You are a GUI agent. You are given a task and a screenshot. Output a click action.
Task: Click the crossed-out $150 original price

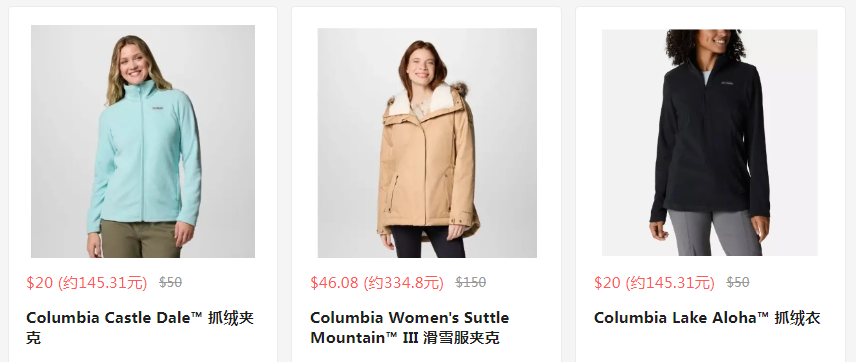pos(471,283)
